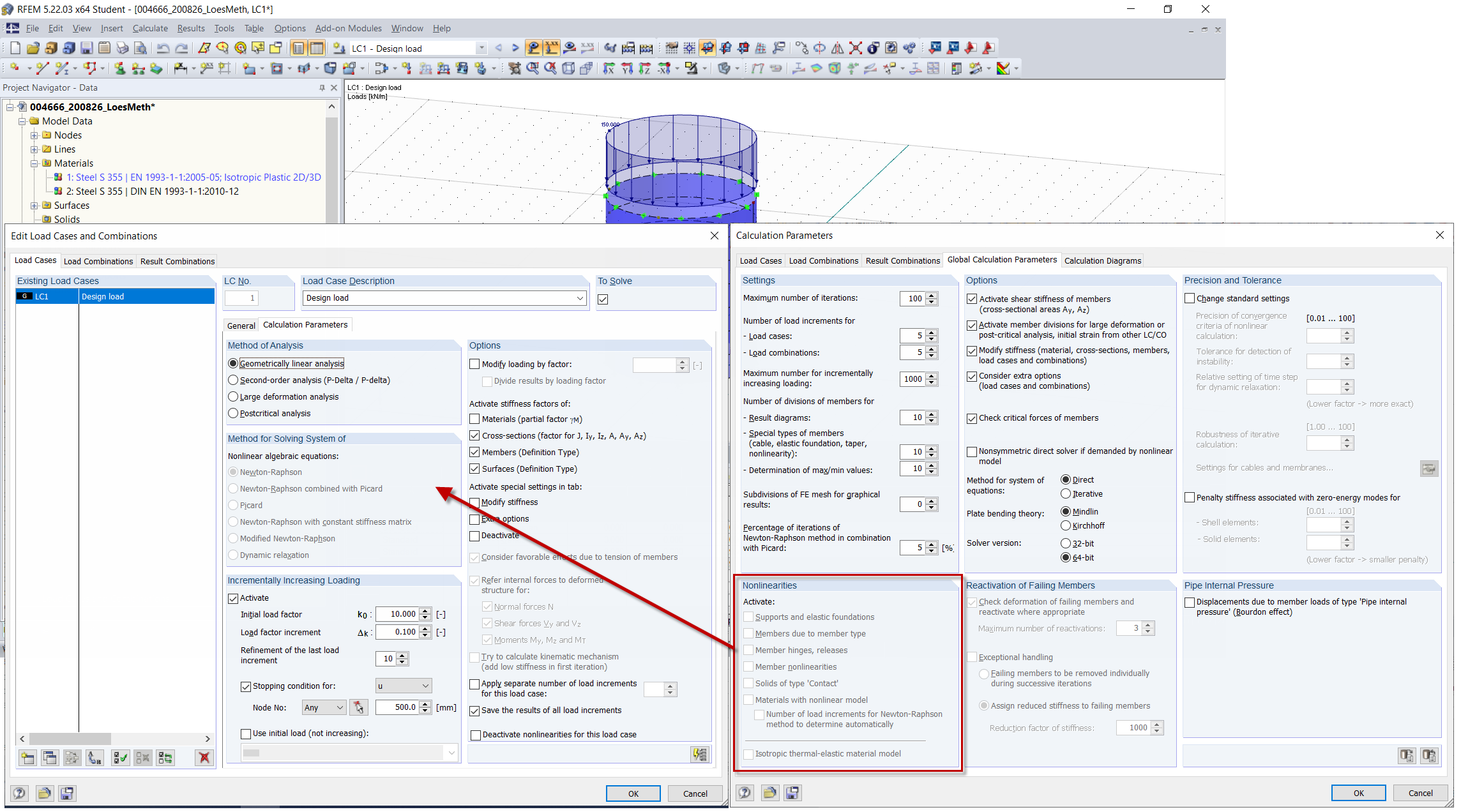The image size is (1461, 812).
Task: Click Cancel in Edit Load Cases dialog
Action: tap(695, 793)
